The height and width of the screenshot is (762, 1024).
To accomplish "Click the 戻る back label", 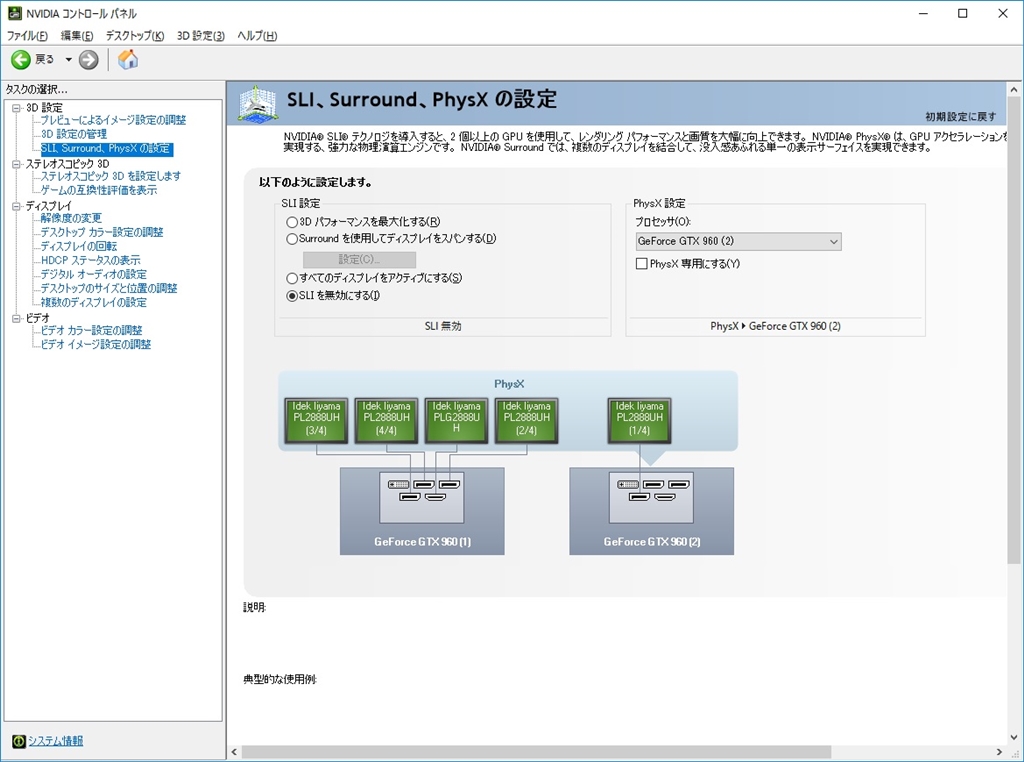I will tap(44, 59).
